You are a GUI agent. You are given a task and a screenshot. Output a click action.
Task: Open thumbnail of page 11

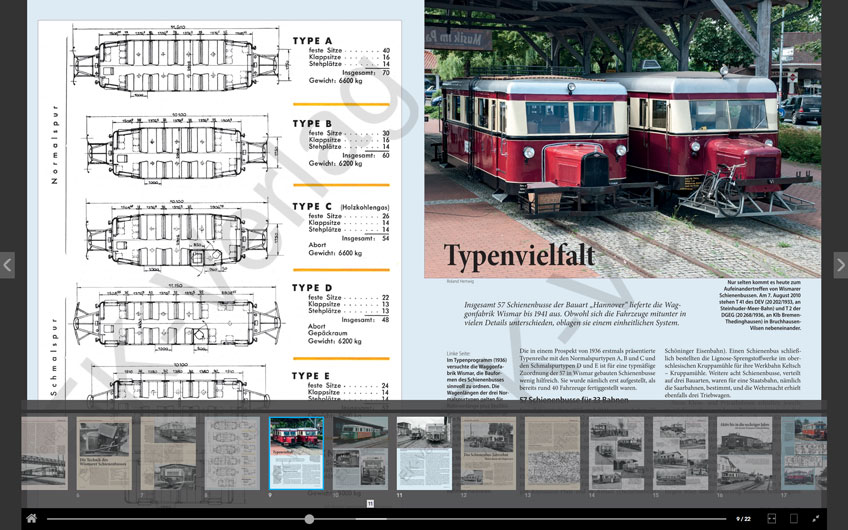tap(425, 453)
